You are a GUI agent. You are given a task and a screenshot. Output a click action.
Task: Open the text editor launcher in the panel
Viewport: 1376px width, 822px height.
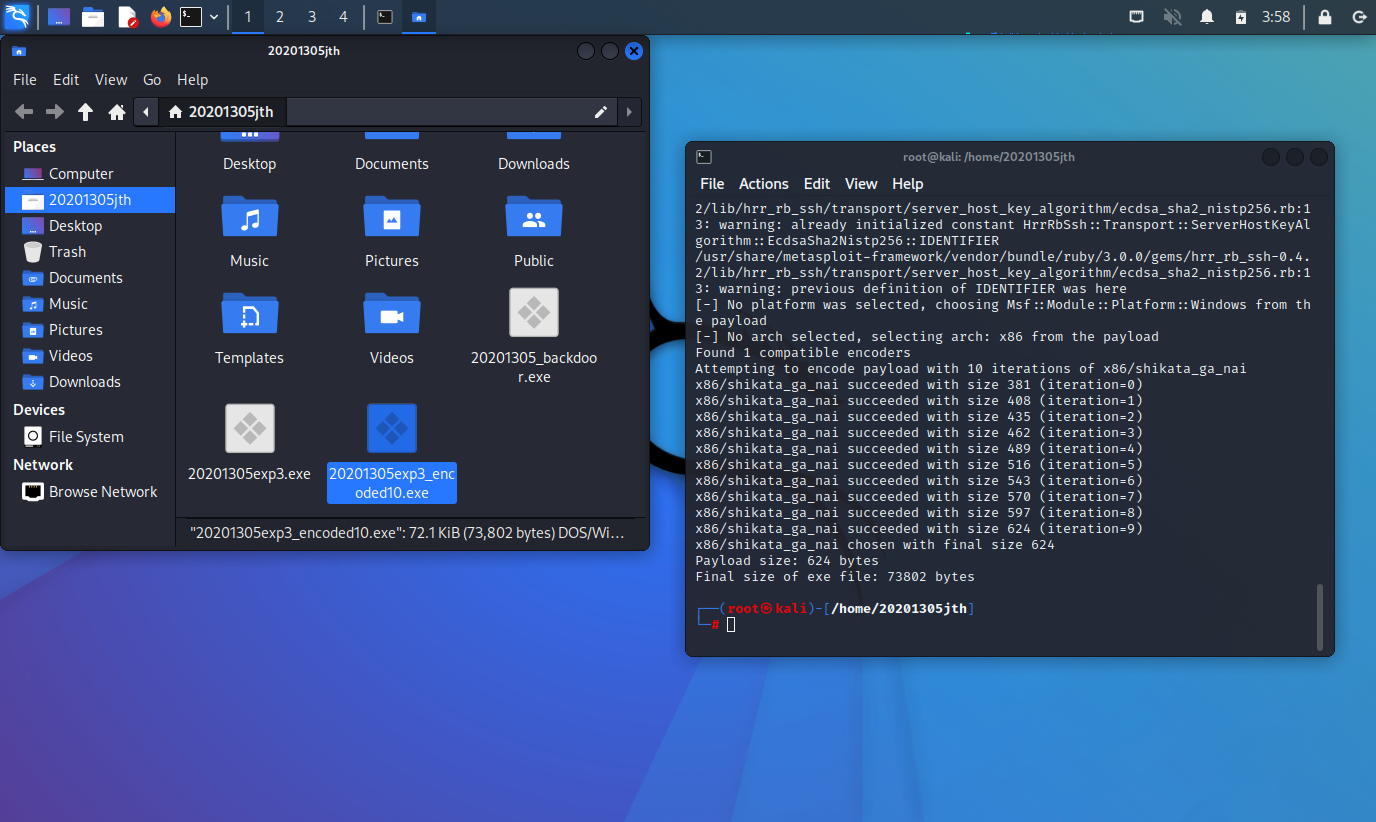[x=127, y=17]
